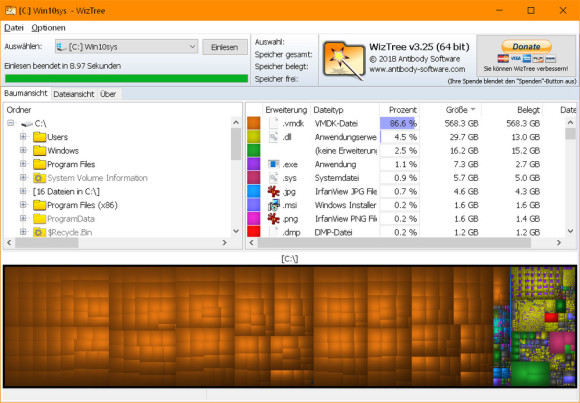Click the file type list scroll-down arrow
The height and width of the screenshot is (403, 580).
[x=570, y=231]
